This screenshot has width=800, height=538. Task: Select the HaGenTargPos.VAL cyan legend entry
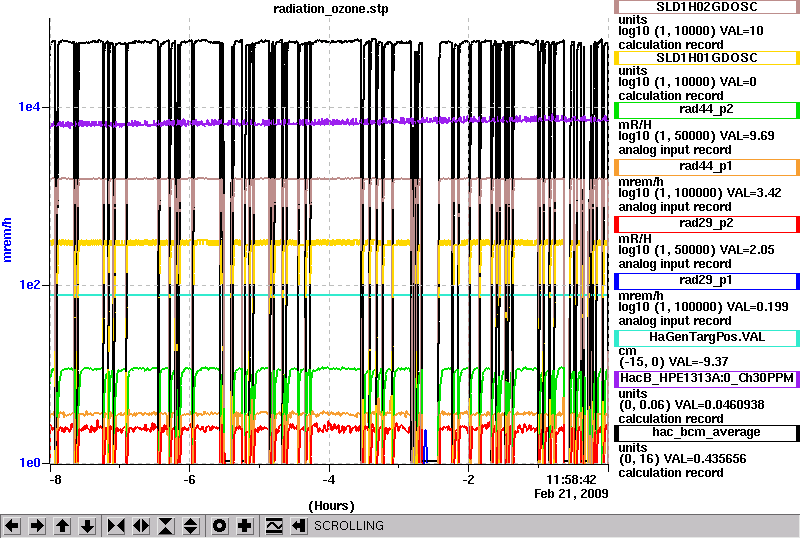[x=707, y=338]
